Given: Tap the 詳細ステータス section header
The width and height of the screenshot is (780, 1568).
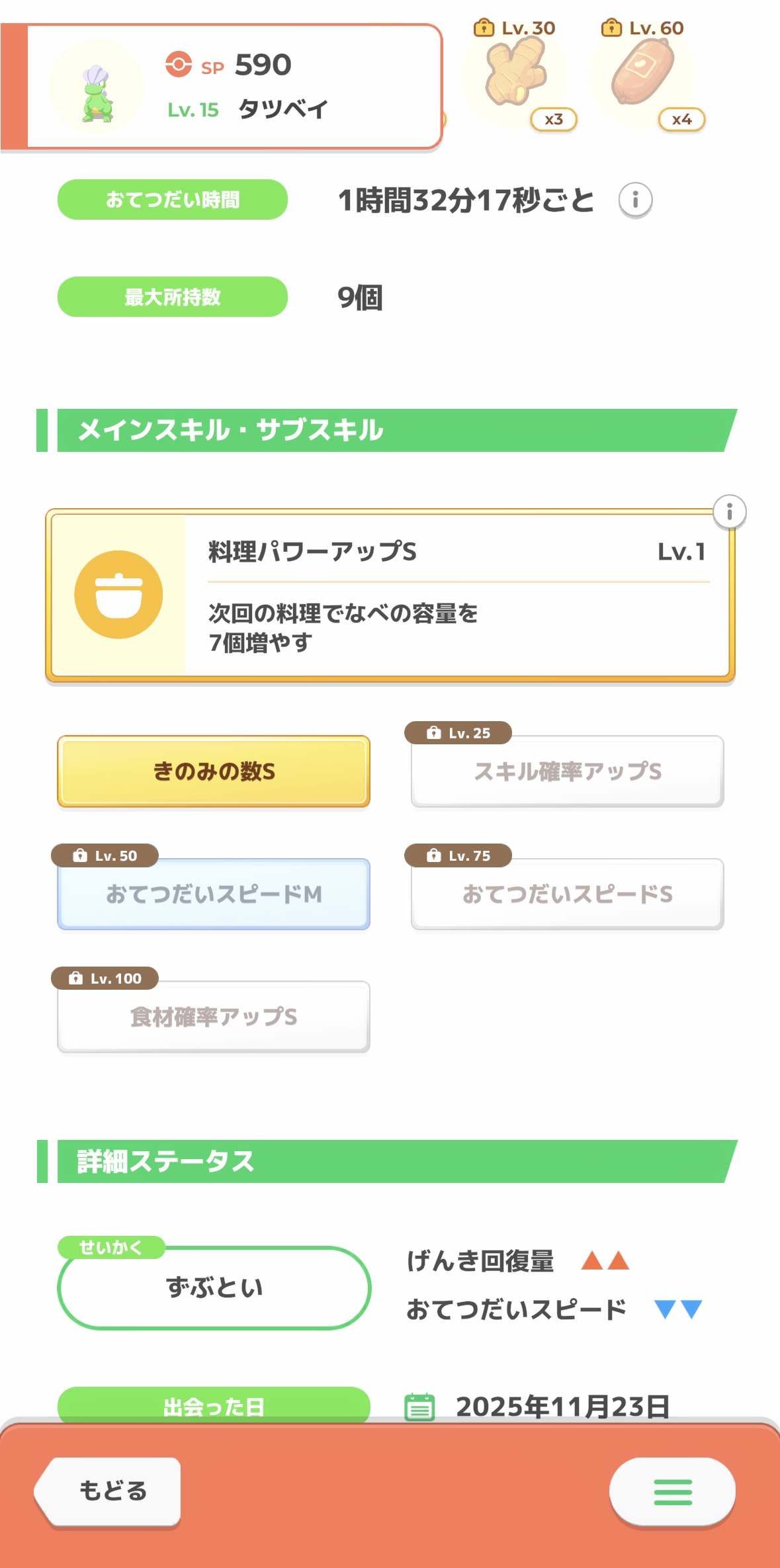Looking at the screenshot, I should click(390, 1161).
